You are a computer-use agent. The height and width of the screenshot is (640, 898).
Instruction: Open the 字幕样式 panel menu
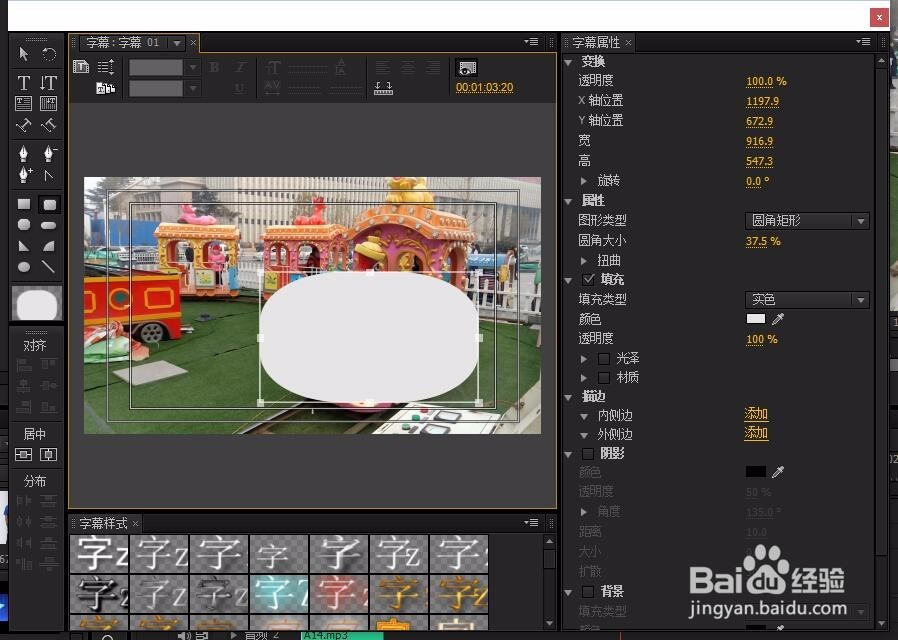(531, 522)
